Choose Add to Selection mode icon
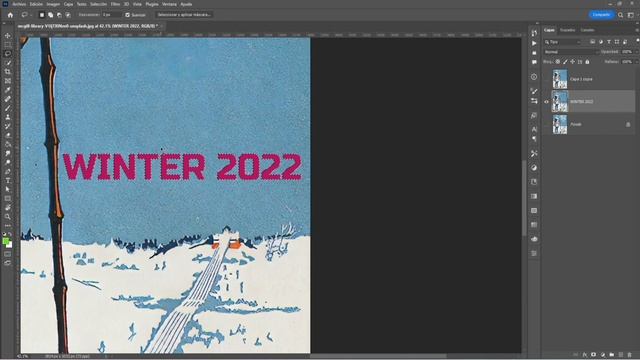Screen dimensions: 640x360 [x=51, y=15]
